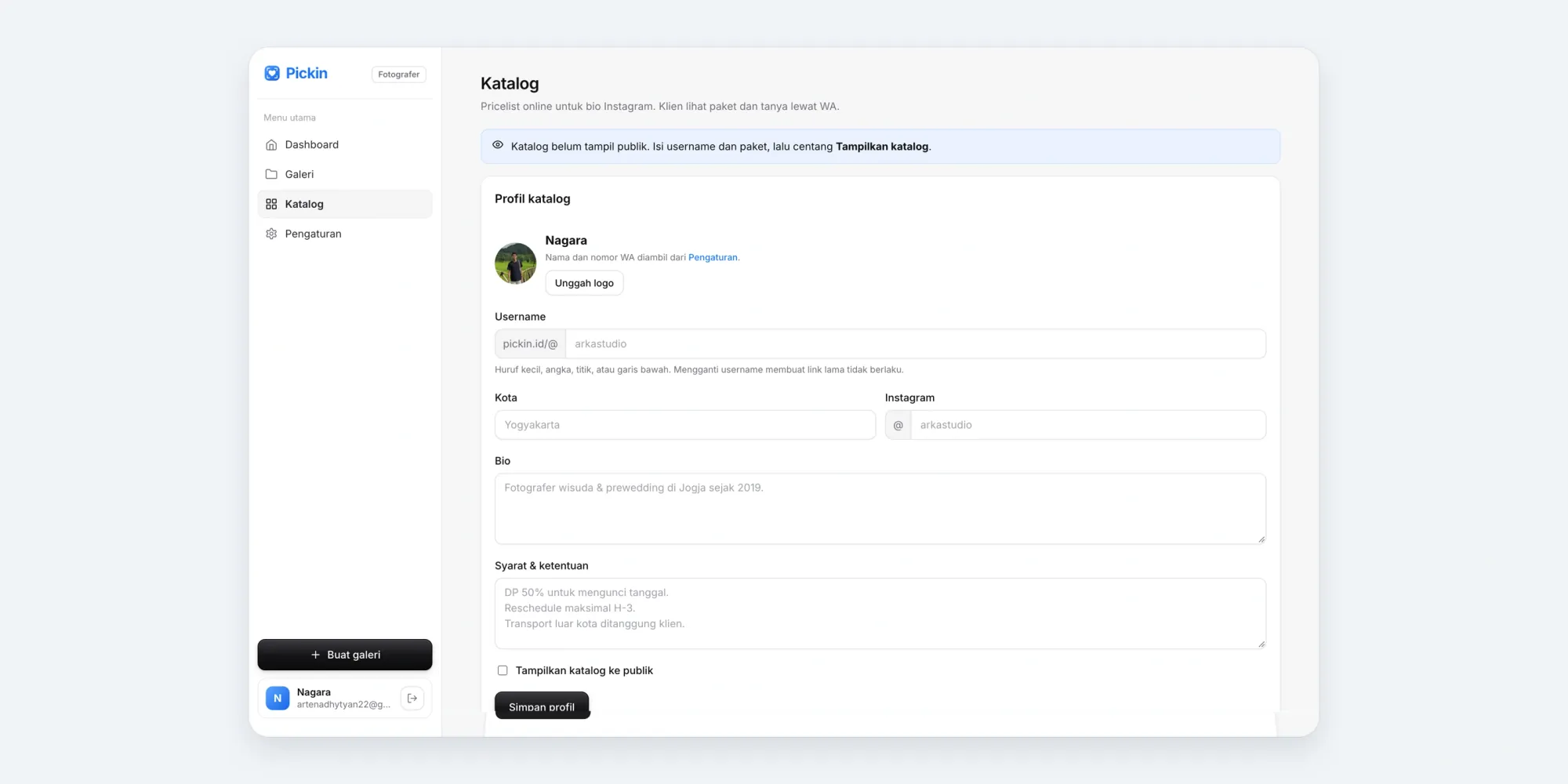Click the Pickin logo icon
Viewport: 1568px width, 784px height.
tap(272, 73)
